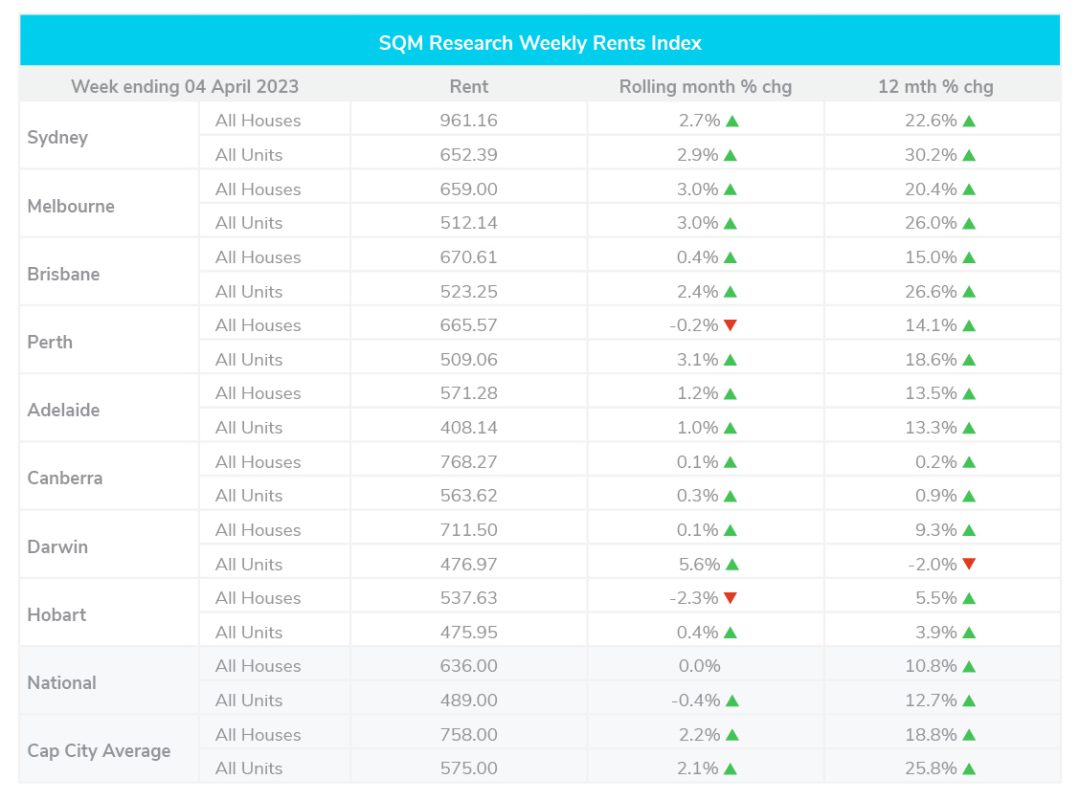
Task: Select the Melbourne row label
Action: 71,206
